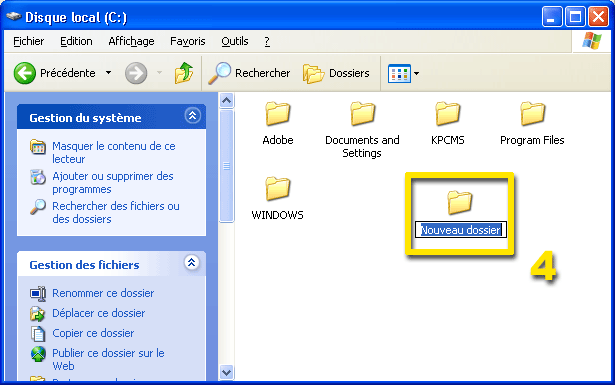The height and width of the screenshot is (385, 615).
Task: Click the green Précédente back arrow icon
Action: 25,73
